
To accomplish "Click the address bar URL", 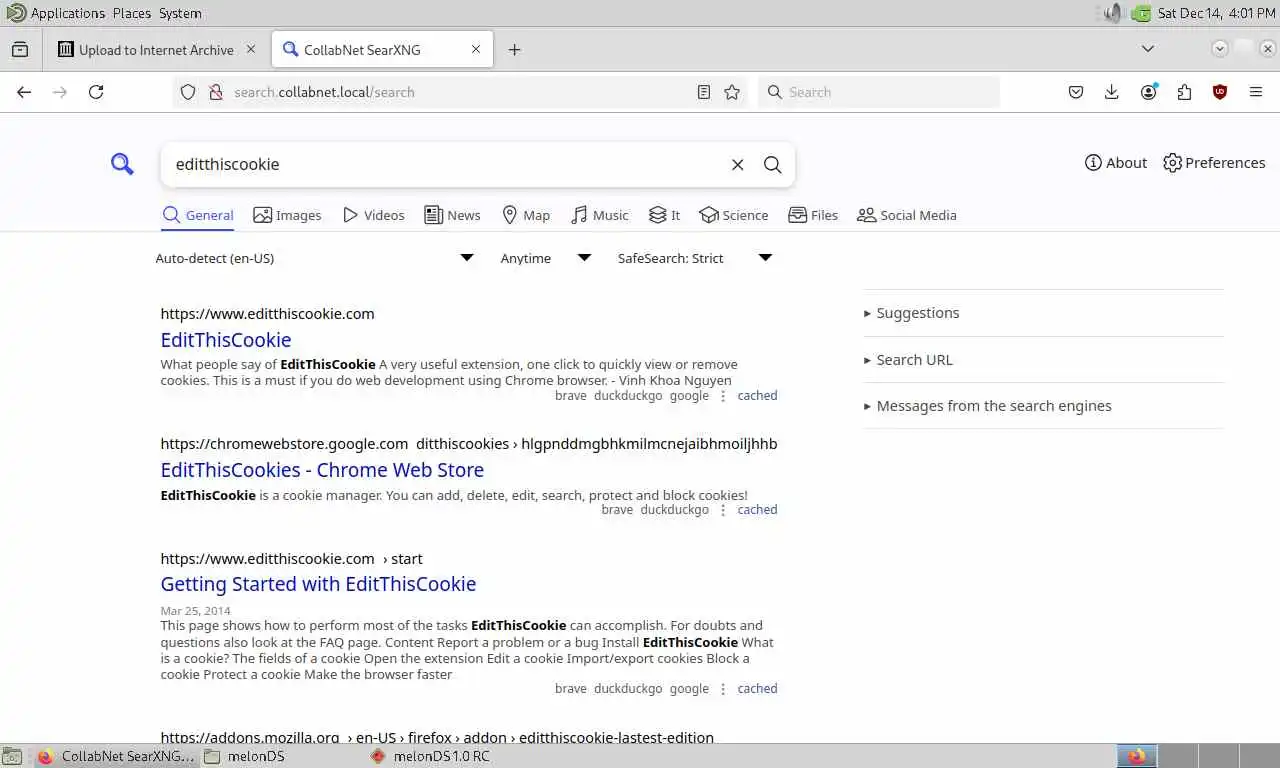I will pyautogui.click(x=324, y=92).
